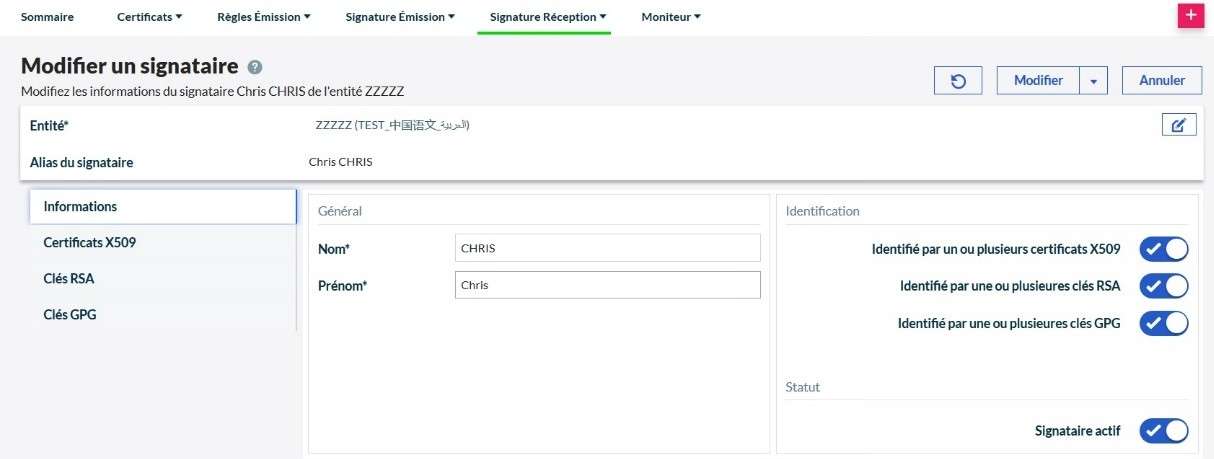Click the help question mark icon

coord(255,67)
